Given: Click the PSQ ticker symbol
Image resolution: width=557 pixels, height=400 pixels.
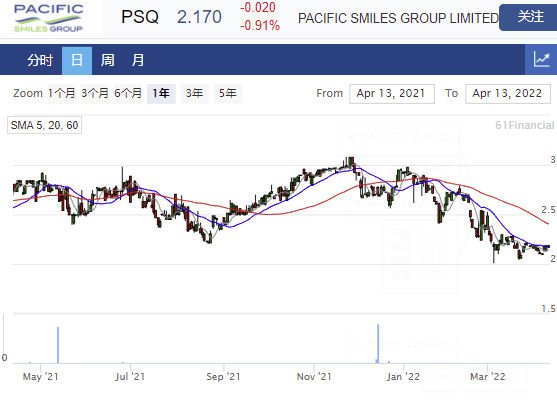Looking at the screenshot, I should click(140, 17).
